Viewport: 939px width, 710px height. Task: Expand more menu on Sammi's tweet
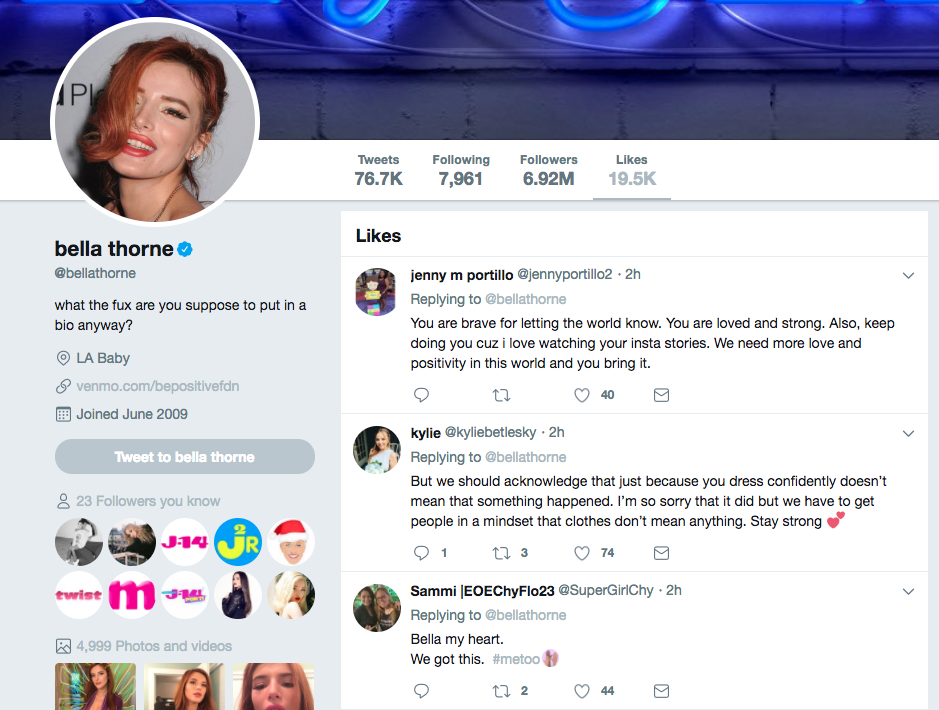coord(908,591)
